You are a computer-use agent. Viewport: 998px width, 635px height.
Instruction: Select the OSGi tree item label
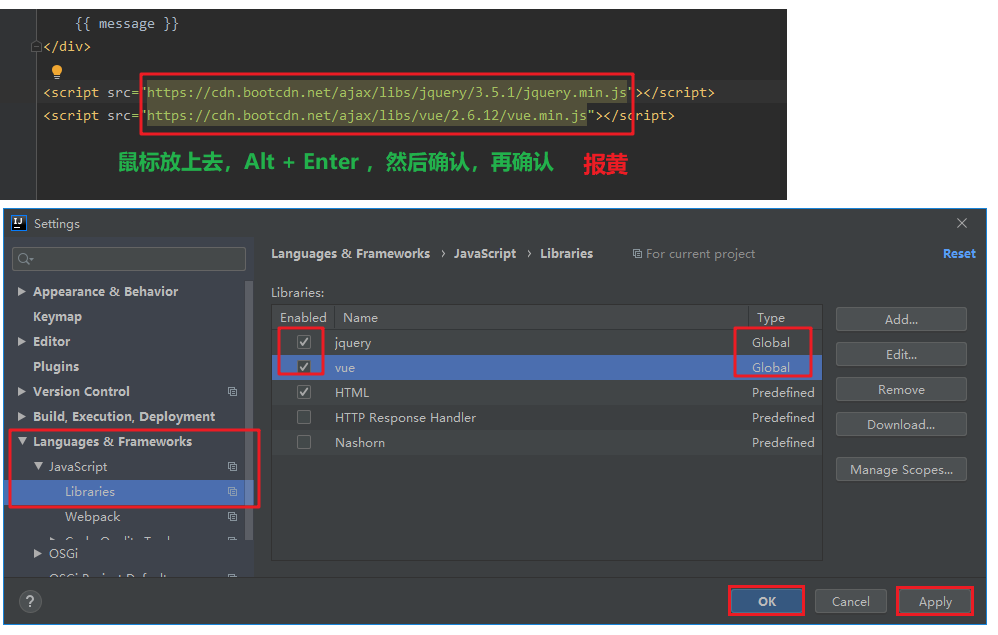[64, 554]
